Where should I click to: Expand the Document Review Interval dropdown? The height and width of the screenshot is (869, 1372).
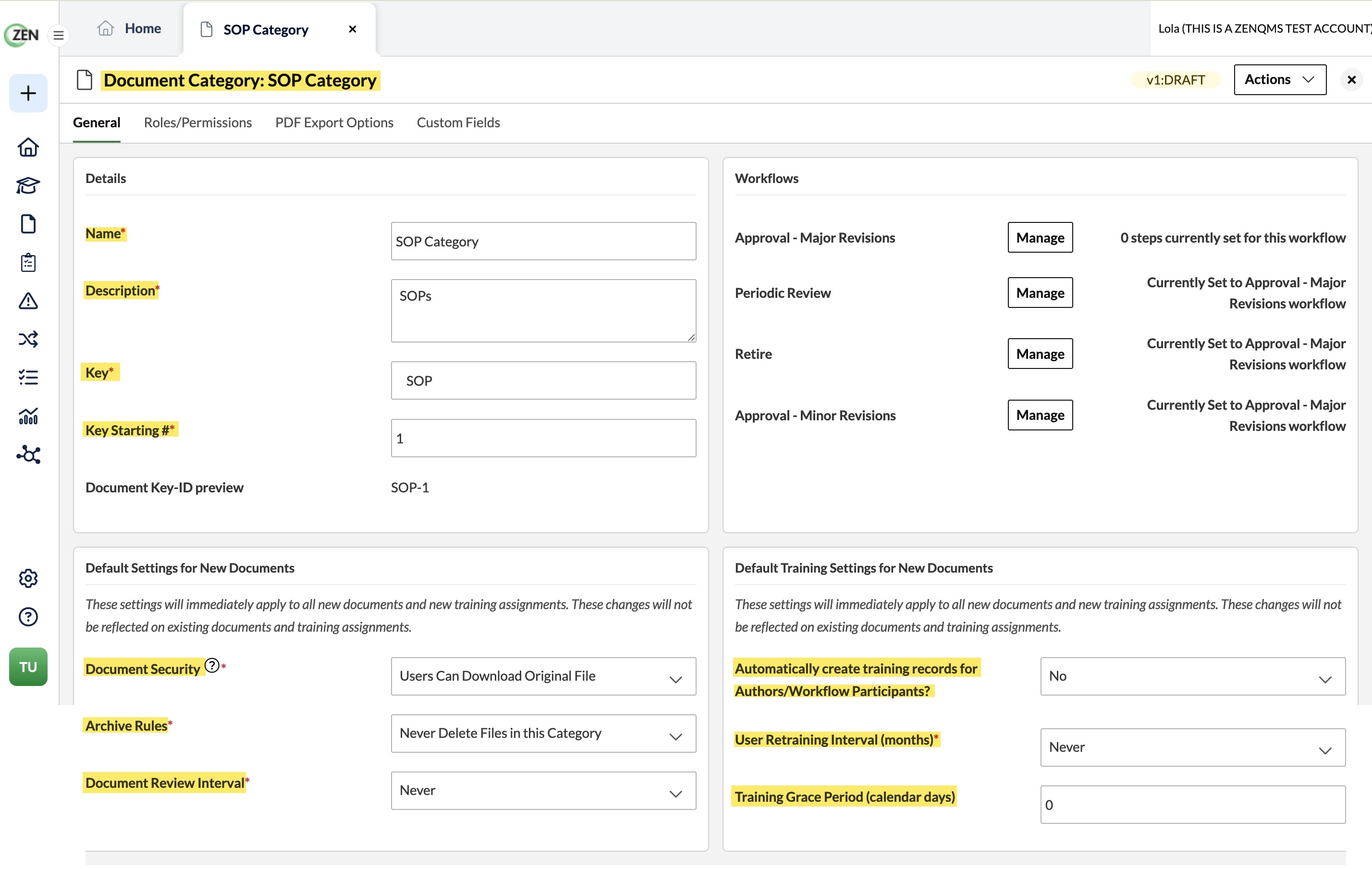coord(543,790)
